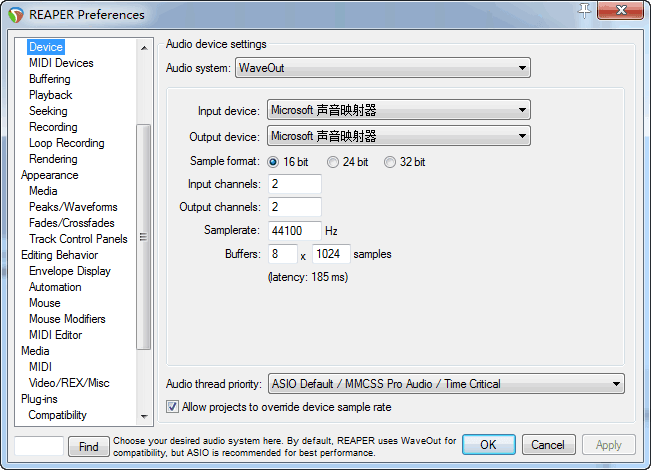Screen dimensions: 651x470
Task: Open the Audio thread priority dropdown
Action: point(446,384)
